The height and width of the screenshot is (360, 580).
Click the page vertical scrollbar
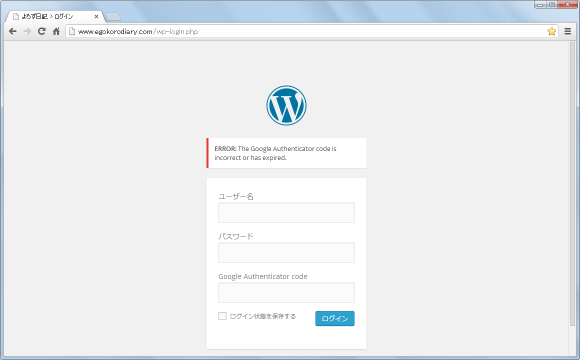click(x=572, y=183)
